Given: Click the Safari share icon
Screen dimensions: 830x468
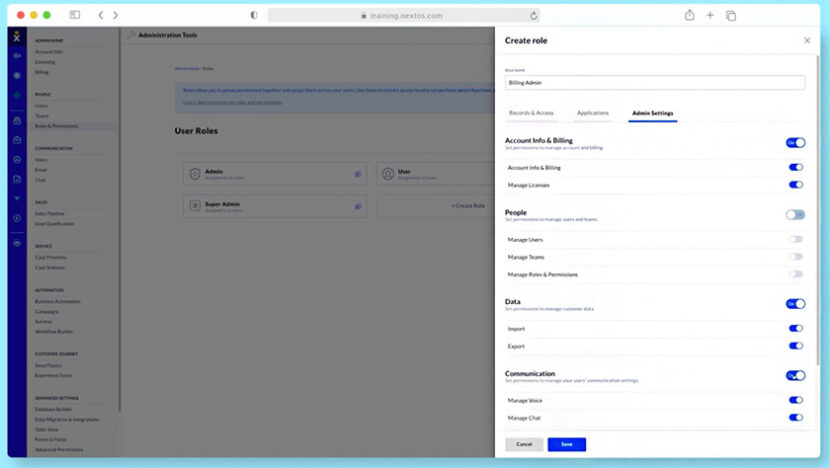Looking at the screenshot, I should [690, 15].
